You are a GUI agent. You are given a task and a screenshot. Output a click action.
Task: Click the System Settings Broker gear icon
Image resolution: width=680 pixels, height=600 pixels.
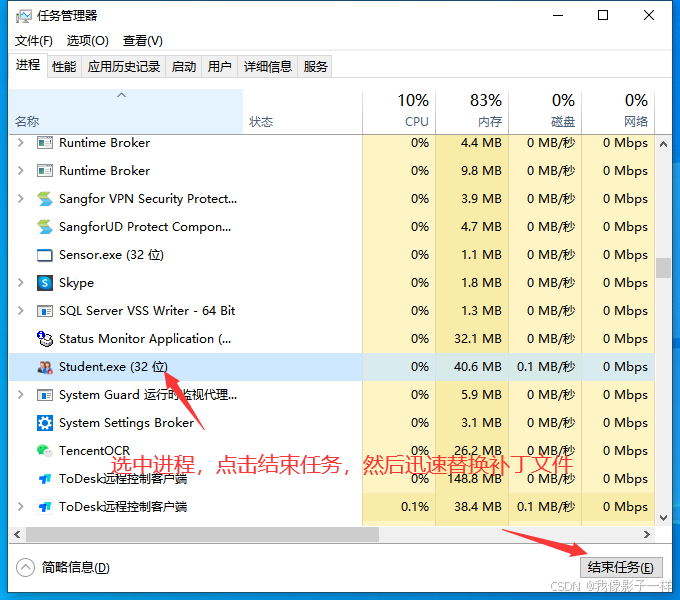(45, 423)
